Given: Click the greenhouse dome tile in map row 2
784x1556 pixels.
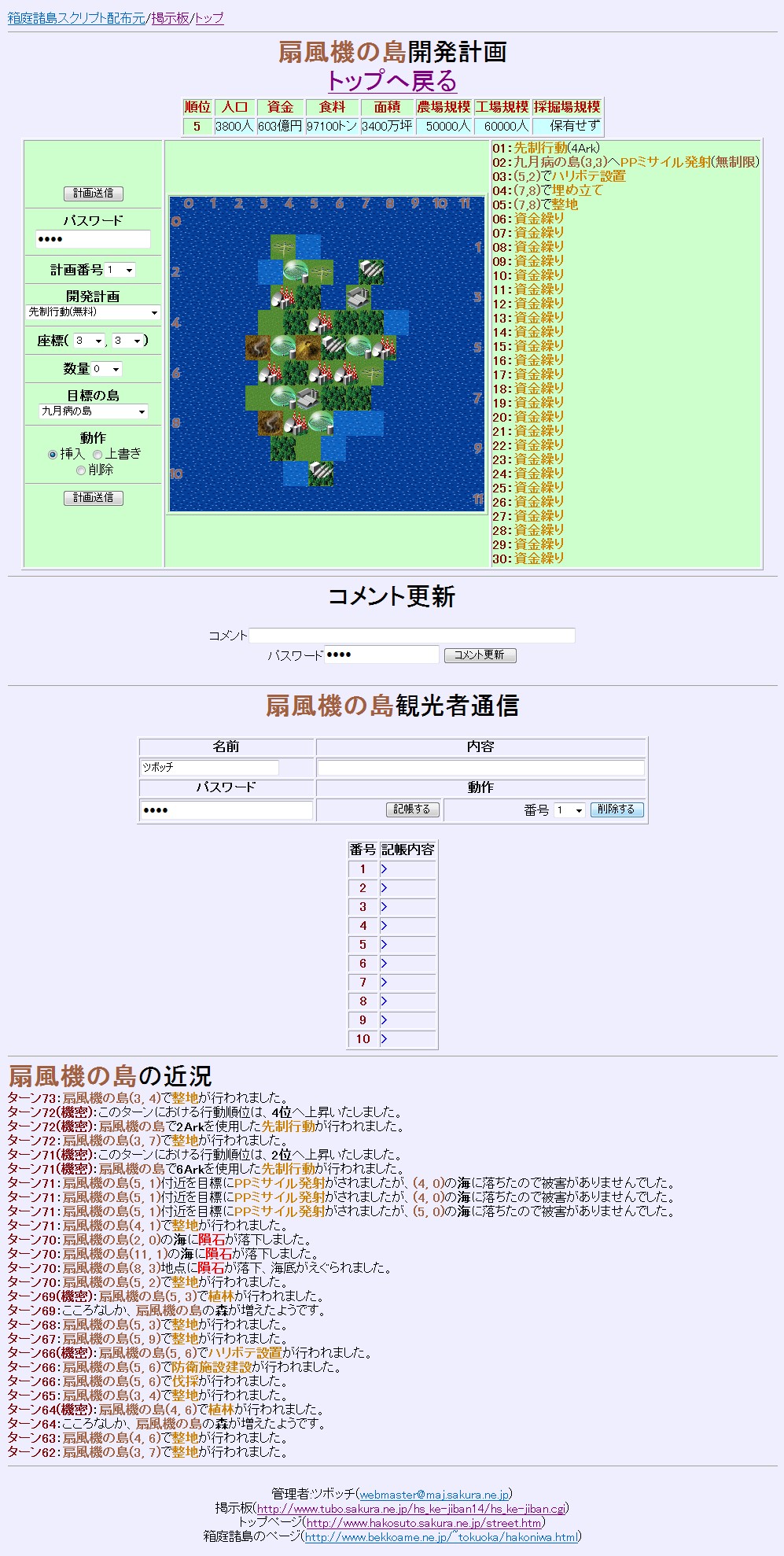Looking at the screenshot, I should coord(296,272).
